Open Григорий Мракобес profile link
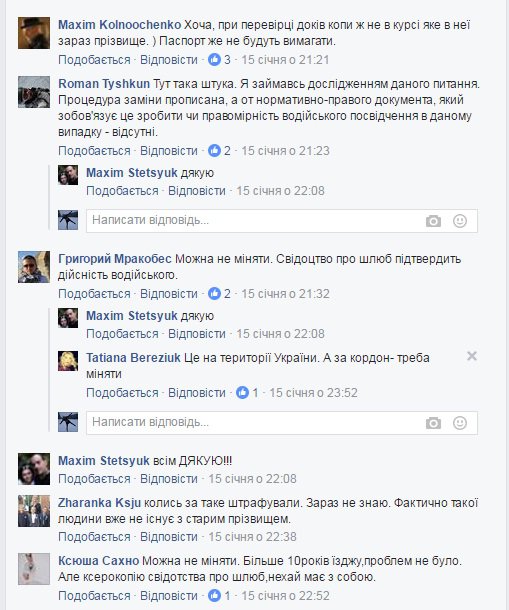The image size is (509, 610). (115, 259)
